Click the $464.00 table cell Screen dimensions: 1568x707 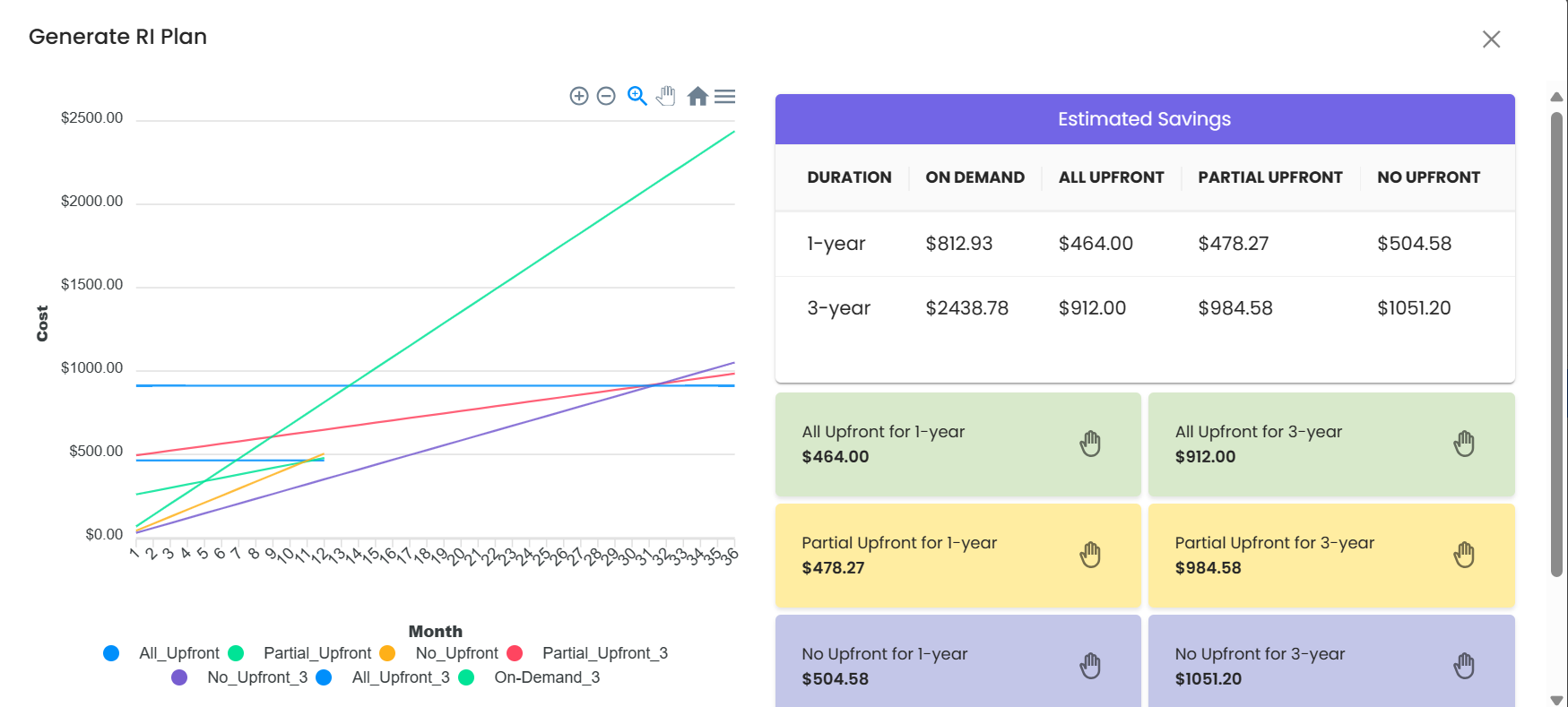[1096, 244]
